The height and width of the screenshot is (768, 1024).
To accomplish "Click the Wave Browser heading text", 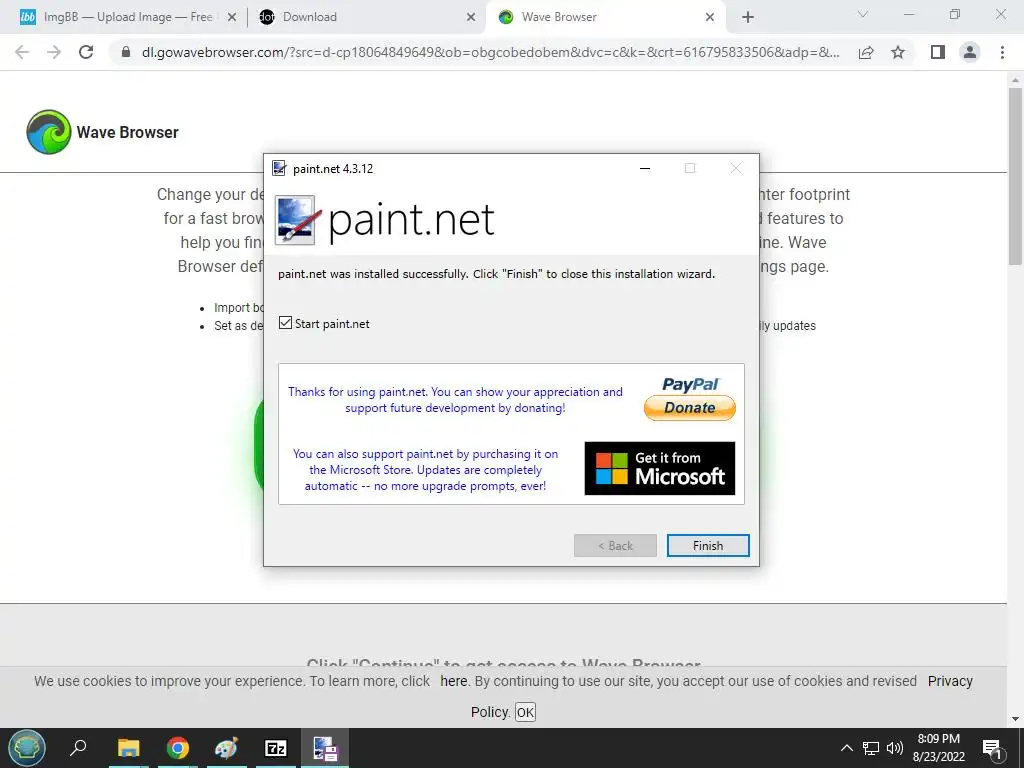I will click(x=127, y=132).
